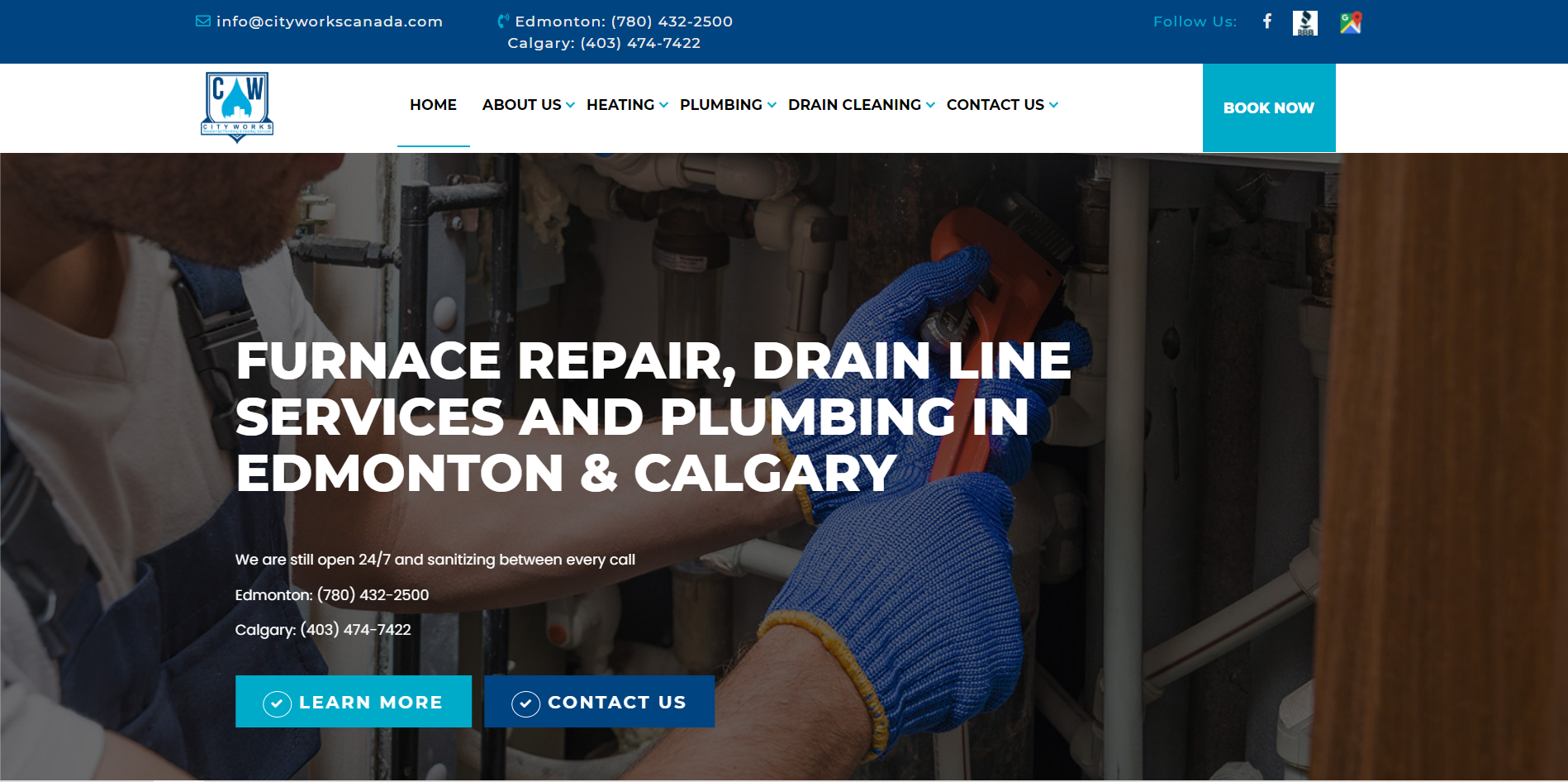1568x782 pixels.
Task: Open the BBB profile icon
Action: pos(1305,22)
